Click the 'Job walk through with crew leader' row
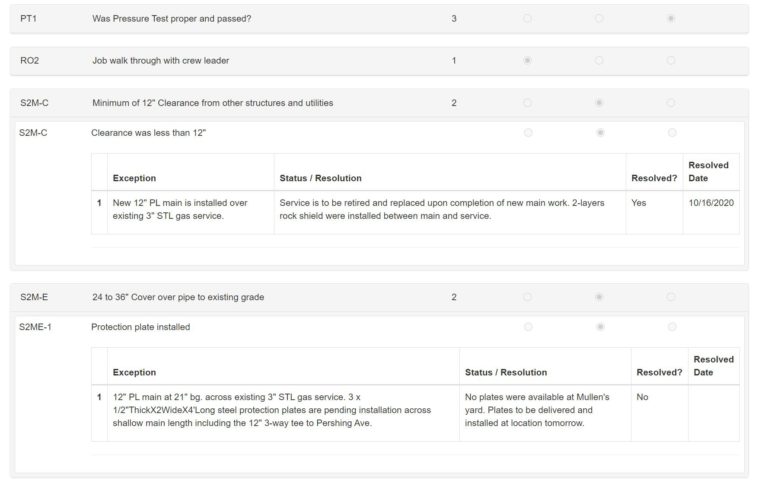 [160, 60]
